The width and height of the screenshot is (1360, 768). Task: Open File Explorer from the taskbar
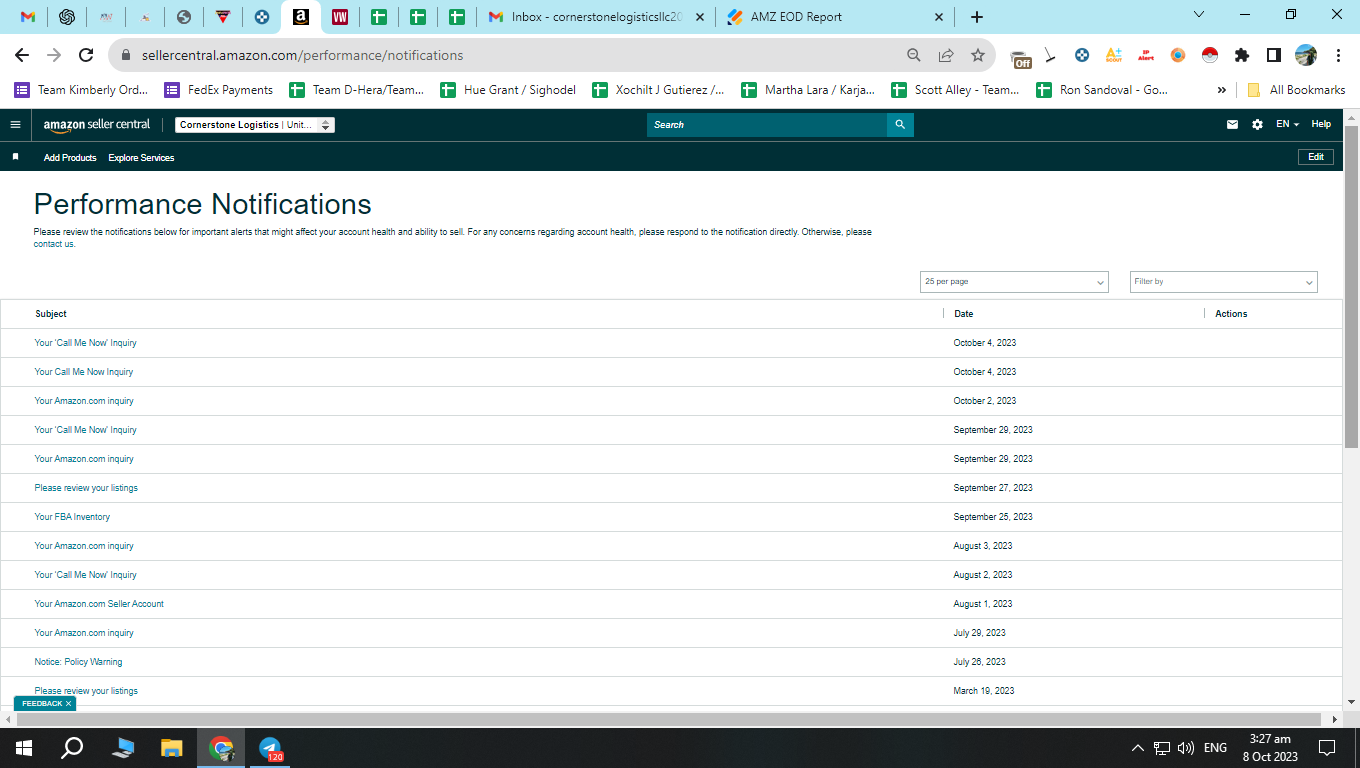[x=172, y=748]
